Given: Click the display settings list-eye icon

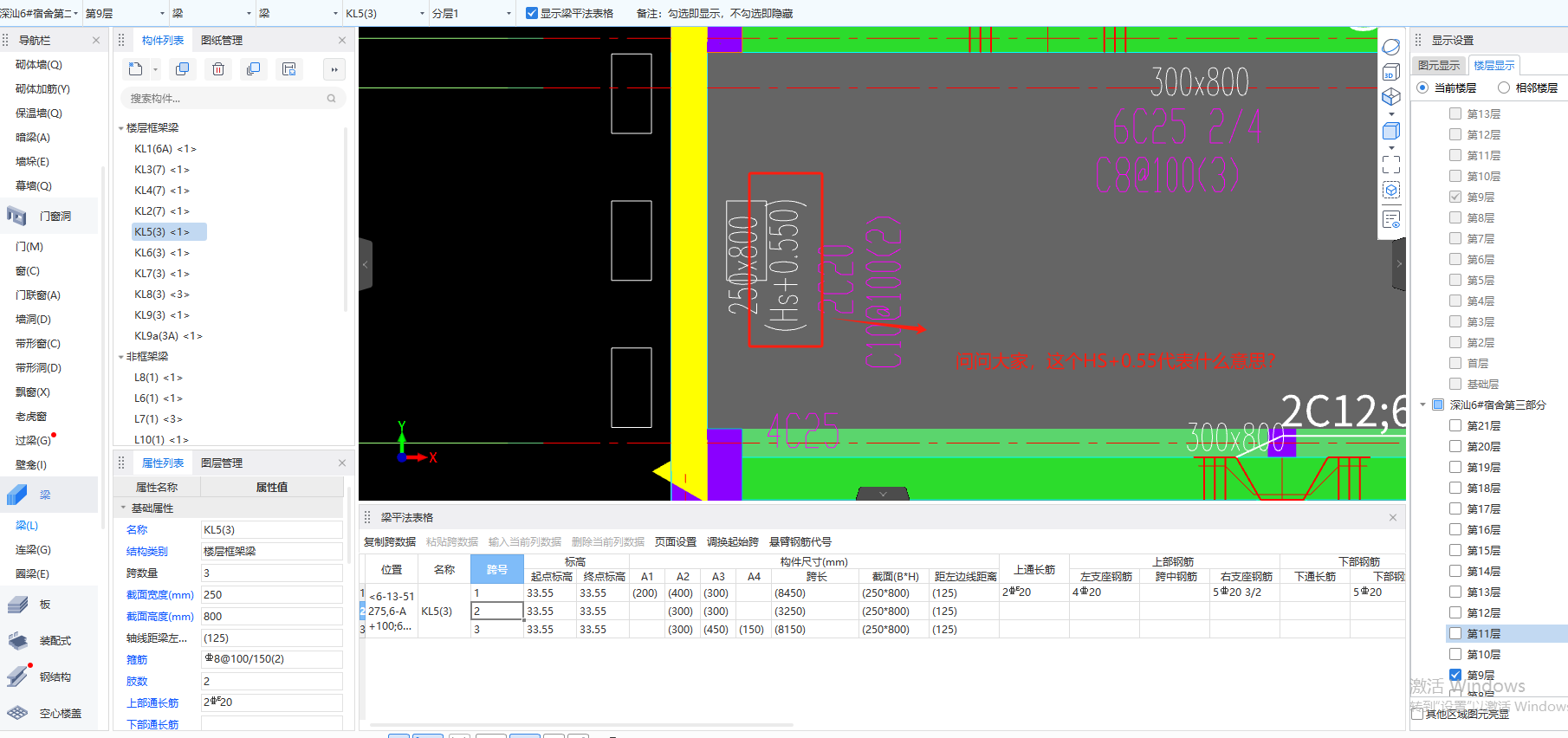Looking at the screenshot, I should 1391,220.
